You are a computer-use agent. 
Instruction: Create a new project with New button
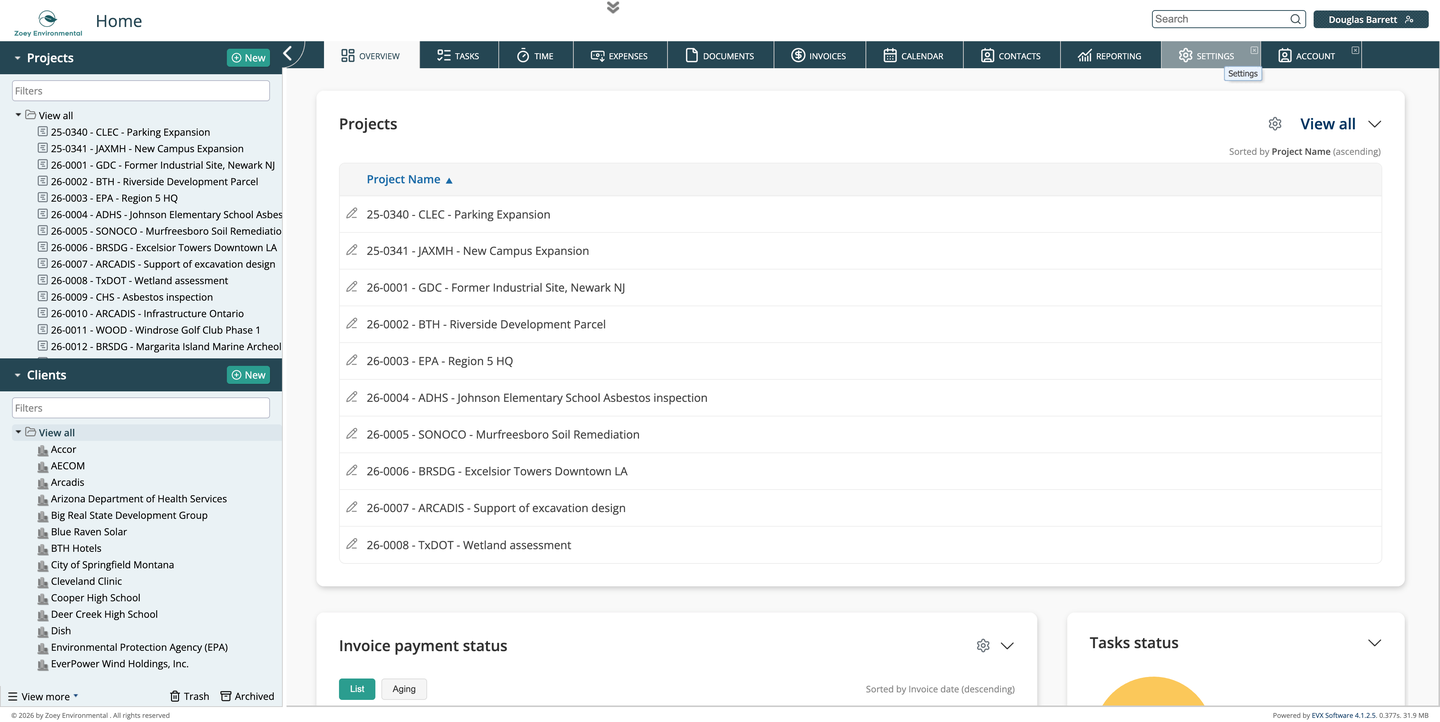(248, 58)
